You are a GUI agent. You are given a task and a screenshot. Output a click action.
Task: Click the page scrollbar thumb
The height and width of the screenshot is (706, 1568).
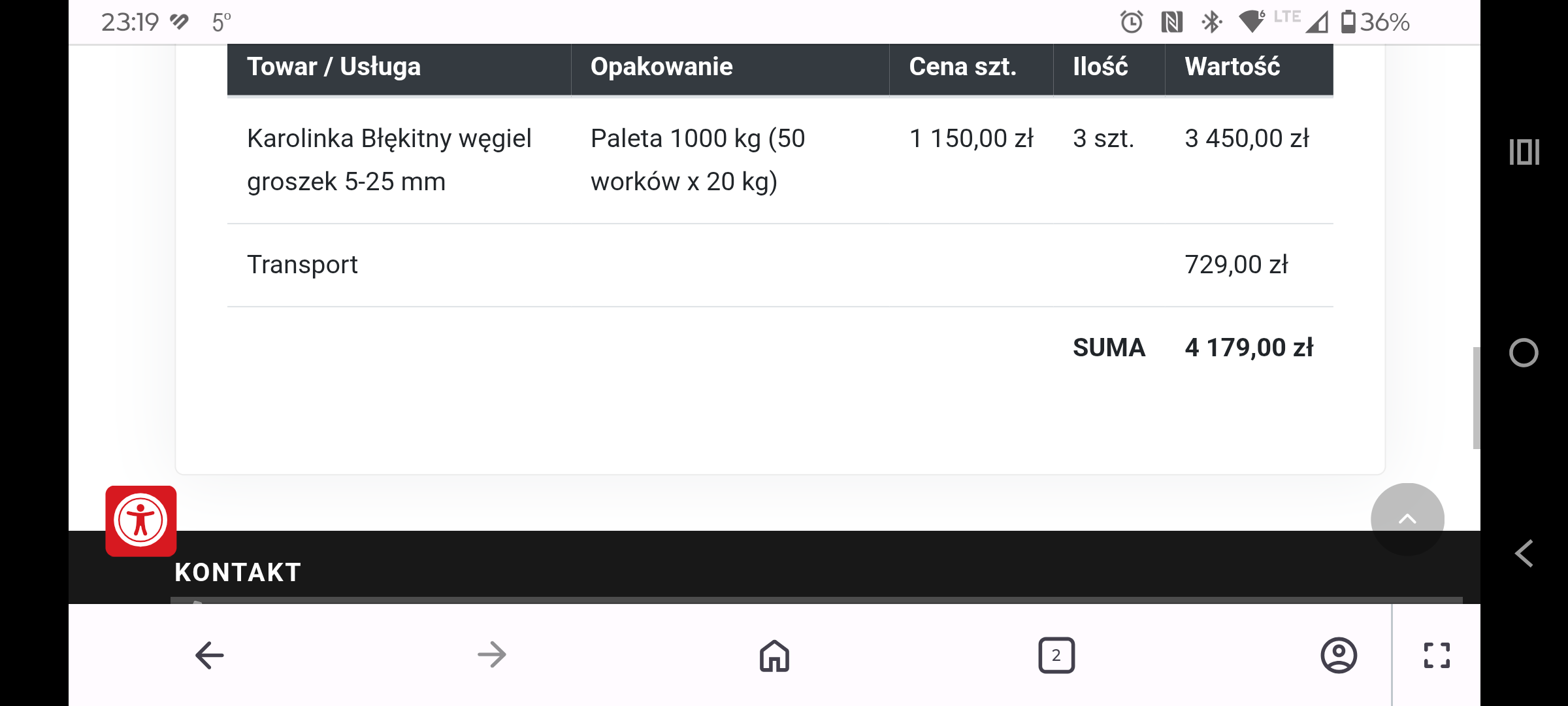[x=1476, y=397]
